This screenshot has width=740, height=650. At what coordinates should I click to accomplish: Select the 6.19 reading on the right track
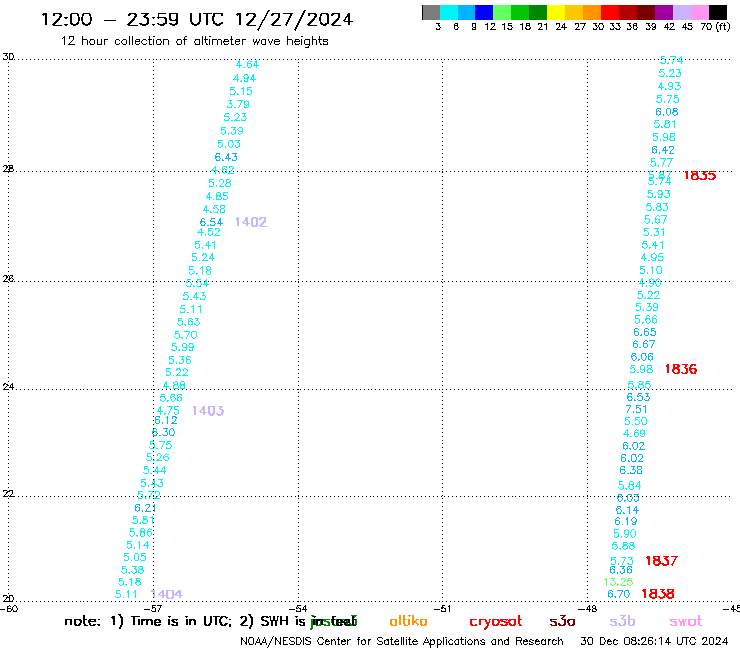626,522
